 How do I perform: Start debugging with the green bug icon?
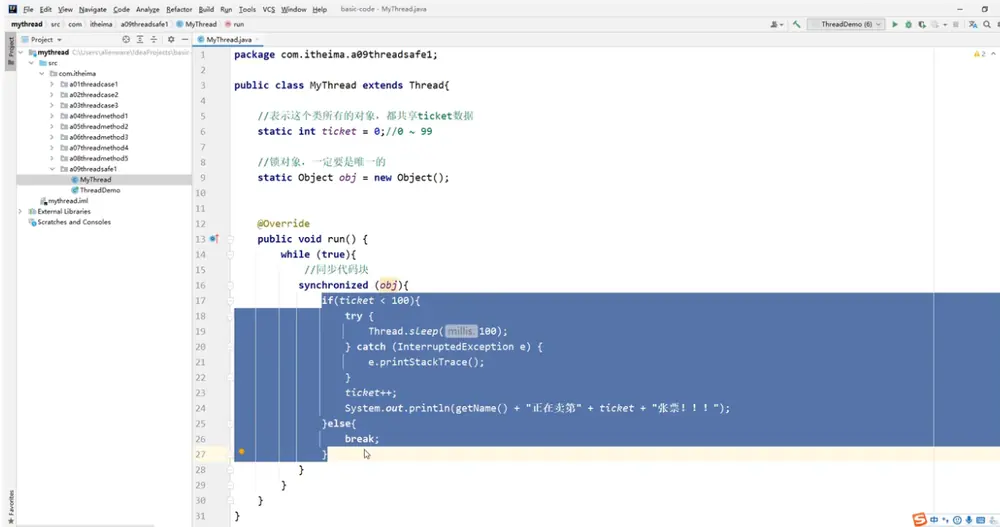coord(908,24)
